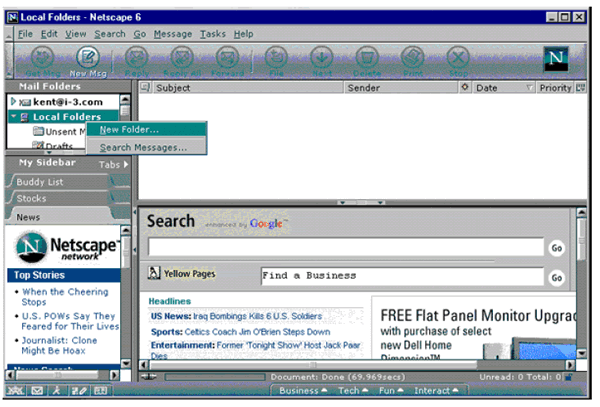Viewport: 600px width, 407px height.
Task: Click the Netscape N logo throbber
Action: (x=556, y=59)
